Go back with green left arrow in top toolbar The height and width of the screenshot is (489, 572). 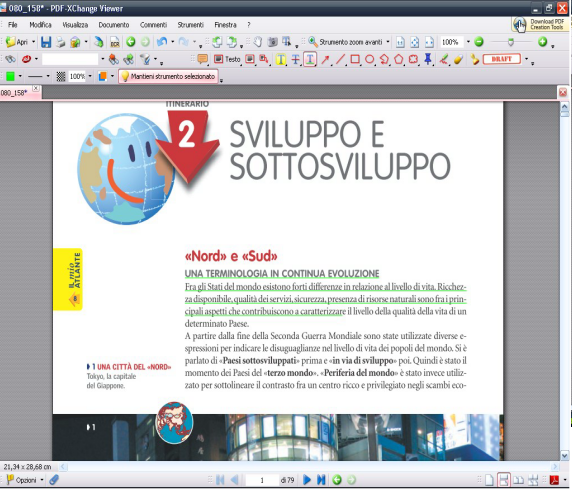tap(131, 42)
